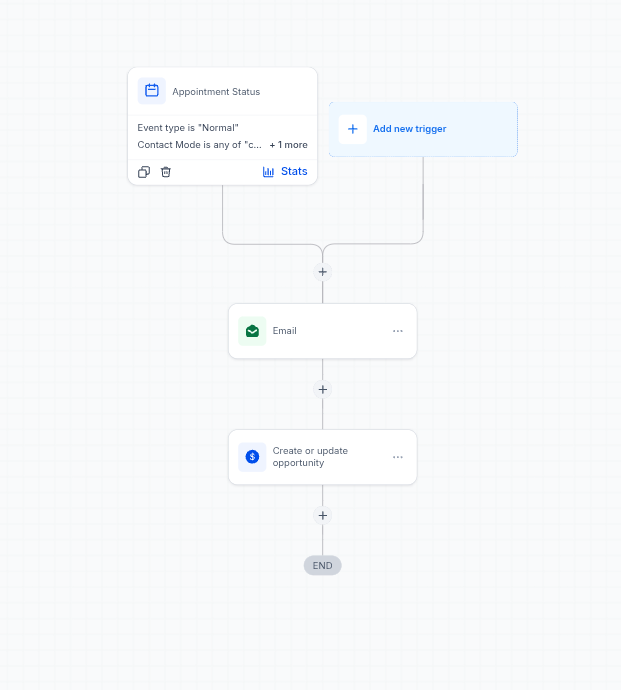Open the Create or update opportunity card
This screenshot has width=621, height=690.
click(323, 457)
